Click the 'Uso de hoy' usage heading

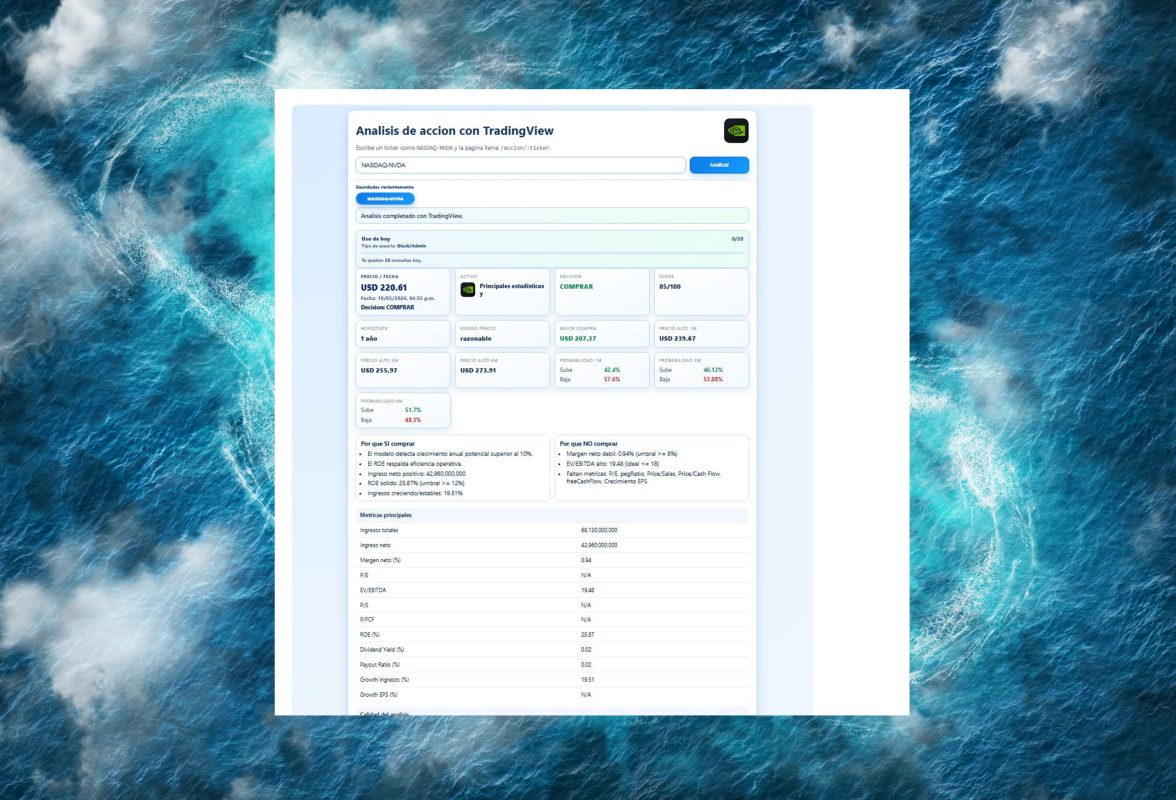(x=376, y=239)
